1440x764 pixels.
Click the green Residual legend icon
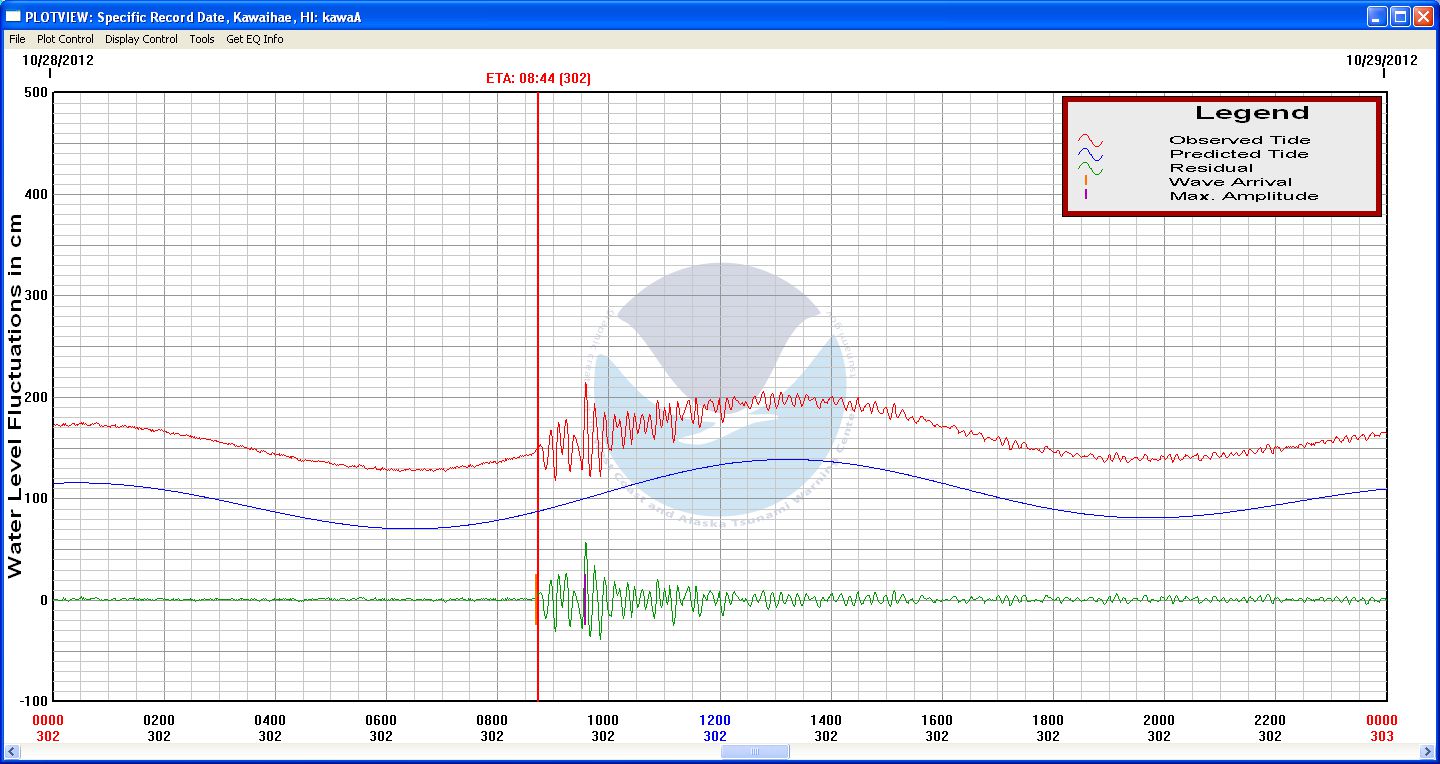pos(1089,169)
